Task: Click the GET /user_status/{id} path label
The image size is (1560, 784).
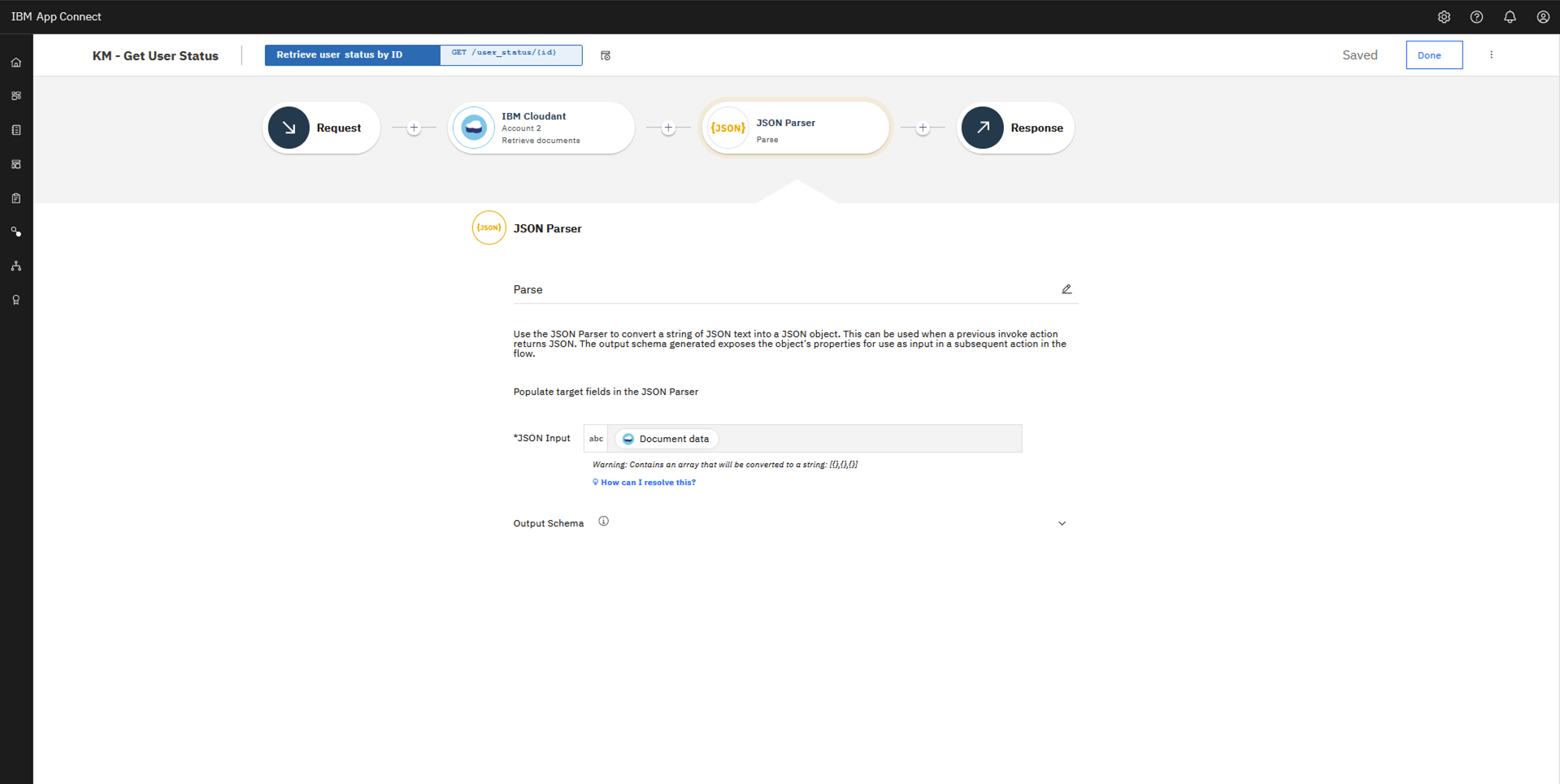Action: (x=511, y=55)
